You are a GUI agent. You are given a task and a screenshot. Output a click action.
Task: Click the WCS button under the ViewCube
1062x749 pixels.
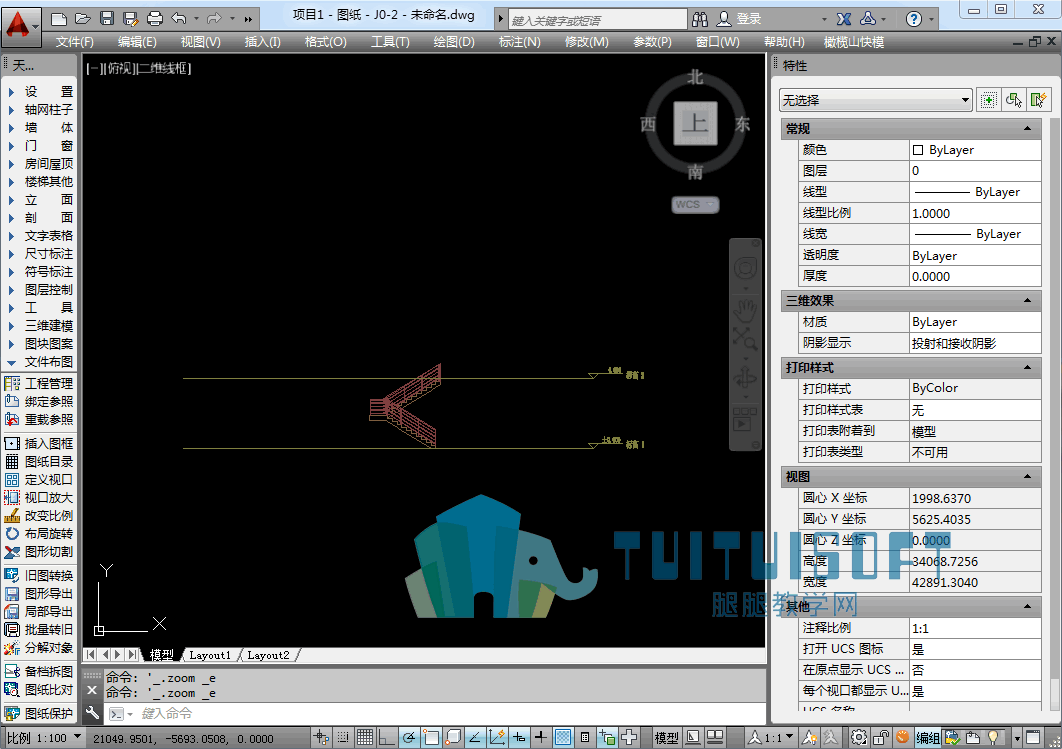click(695, 205)
